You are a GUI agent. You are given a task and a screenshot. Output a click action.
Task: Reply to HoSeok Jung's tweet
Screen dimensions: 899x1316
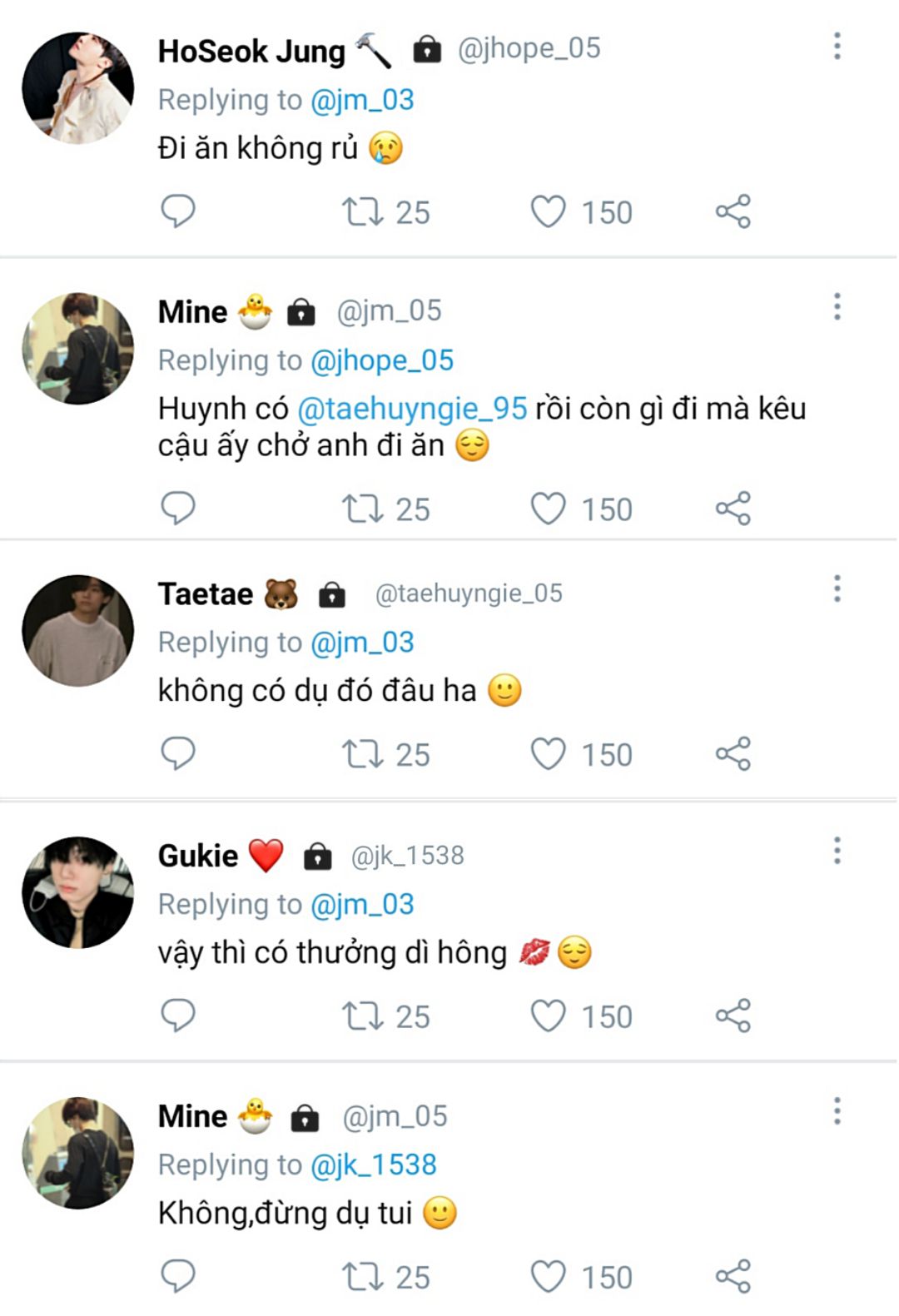coord(177,211)
